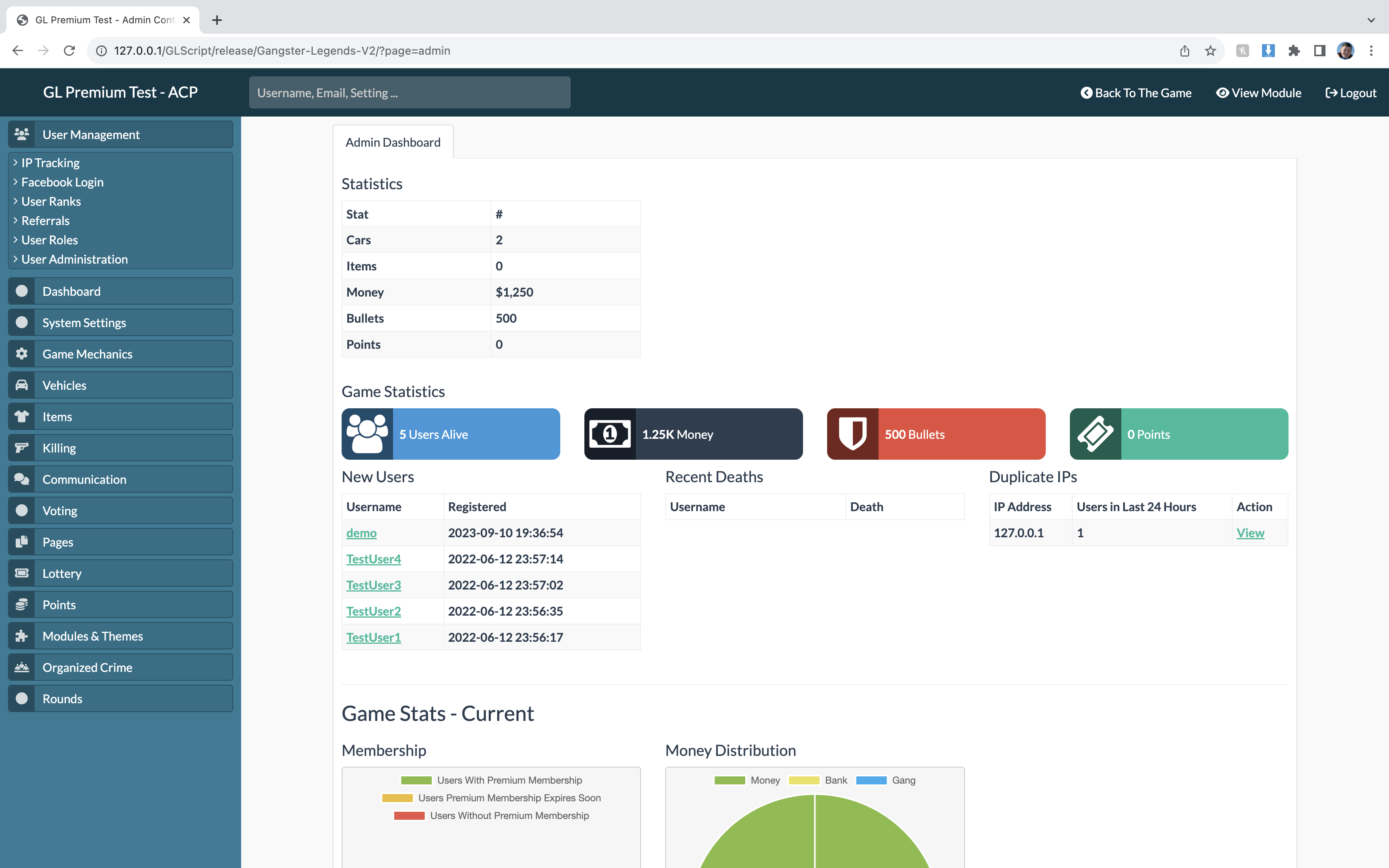Click the User Management people icon
Image resolution: width=1389 pixels, height=868 pixels.
click(x=22, y=134)
